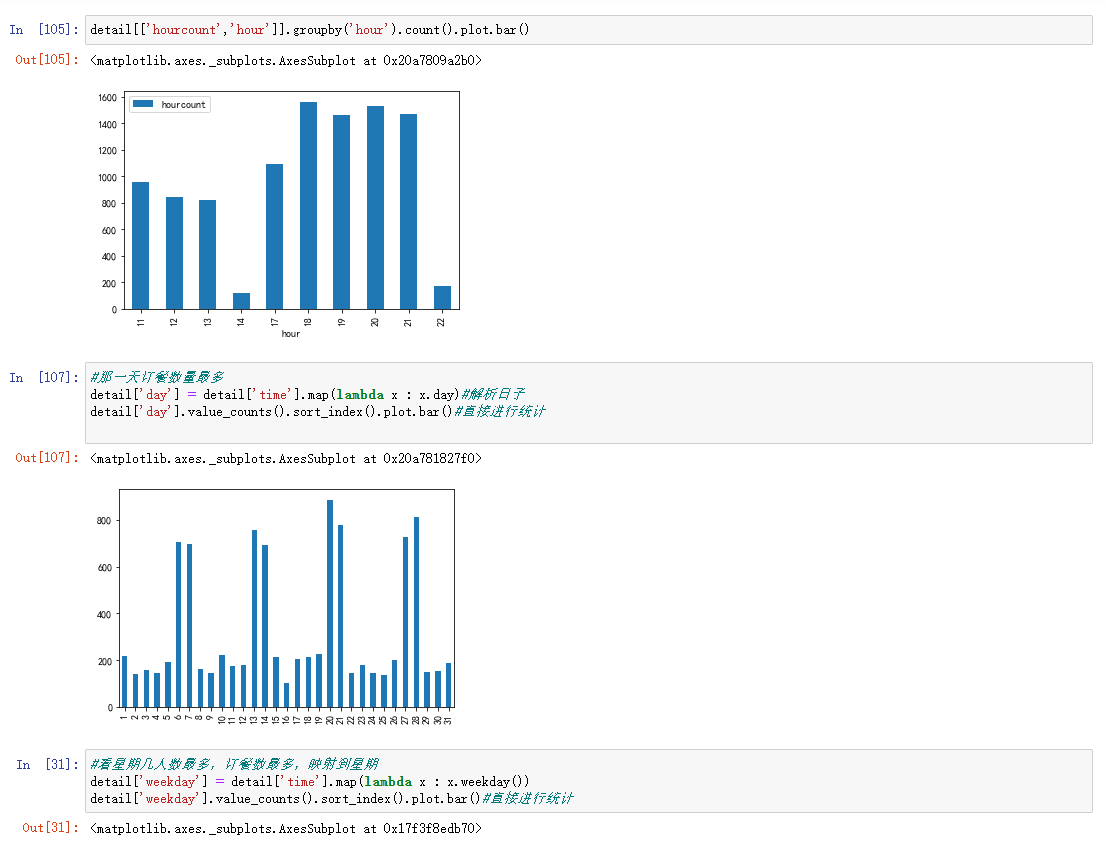
Task: Select the In [31] cell prompt
Action: click(x=46, y=764)
